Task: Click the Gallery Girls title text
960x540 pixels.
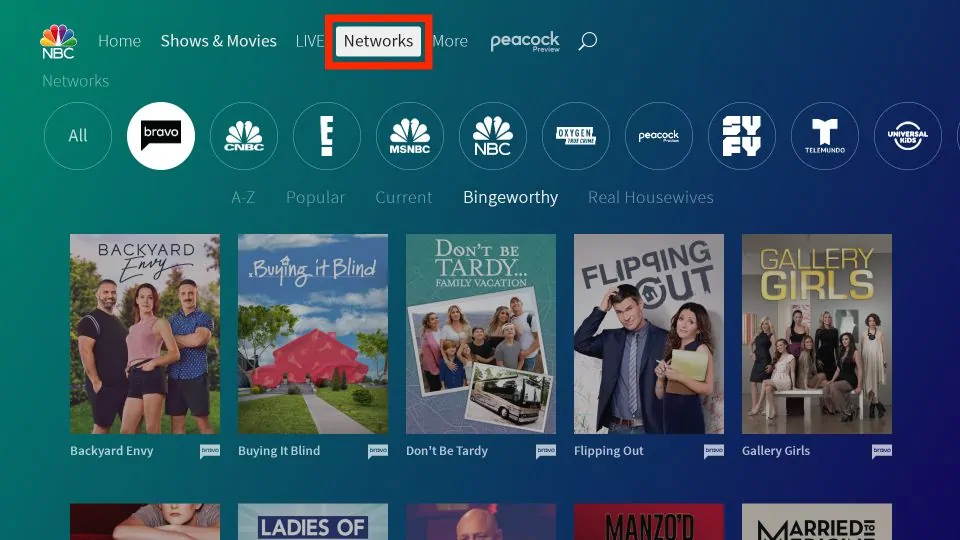Action: 776,451
